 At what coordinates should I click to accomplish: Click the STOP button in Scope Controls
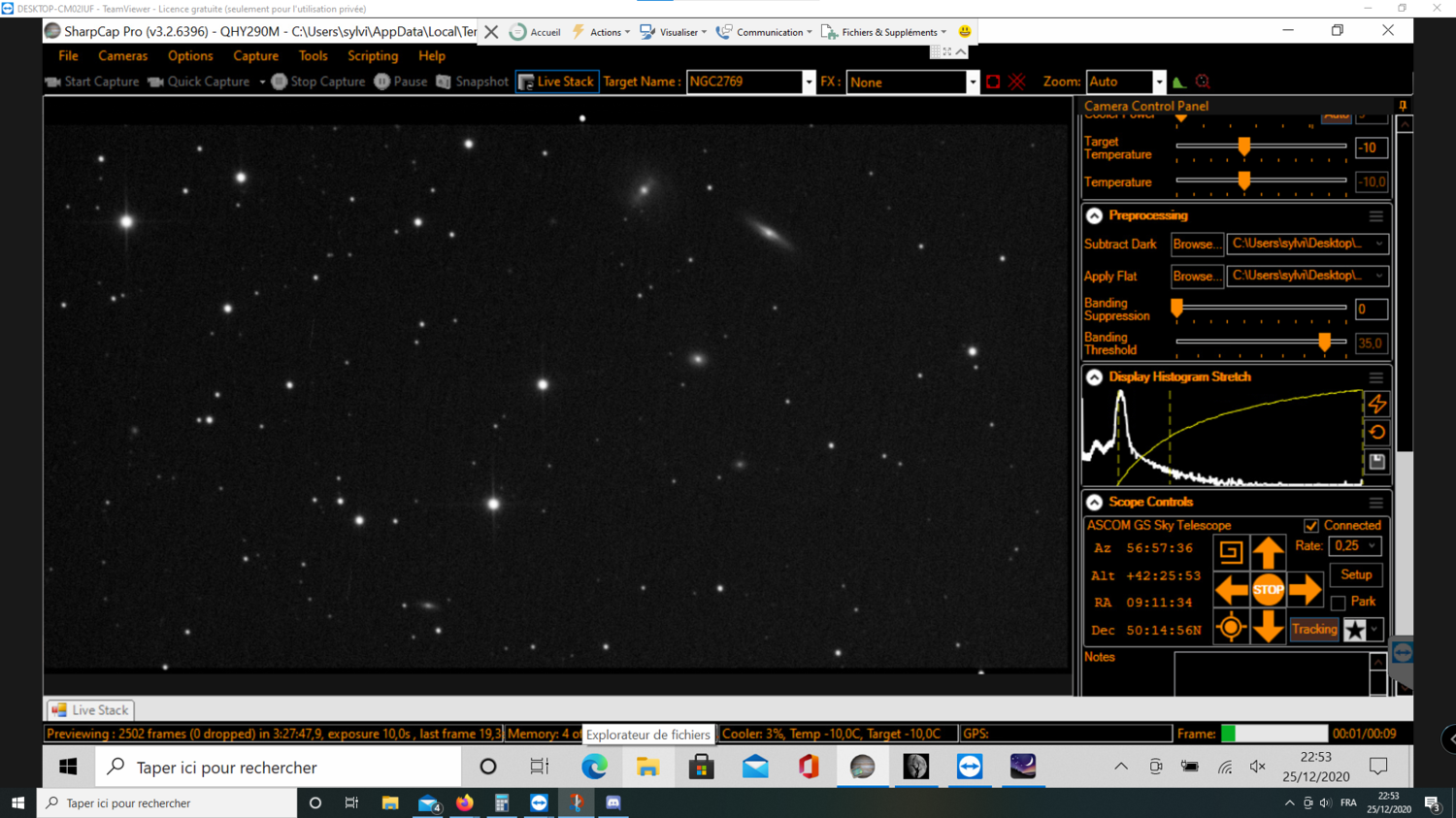tap(1268, 589)
